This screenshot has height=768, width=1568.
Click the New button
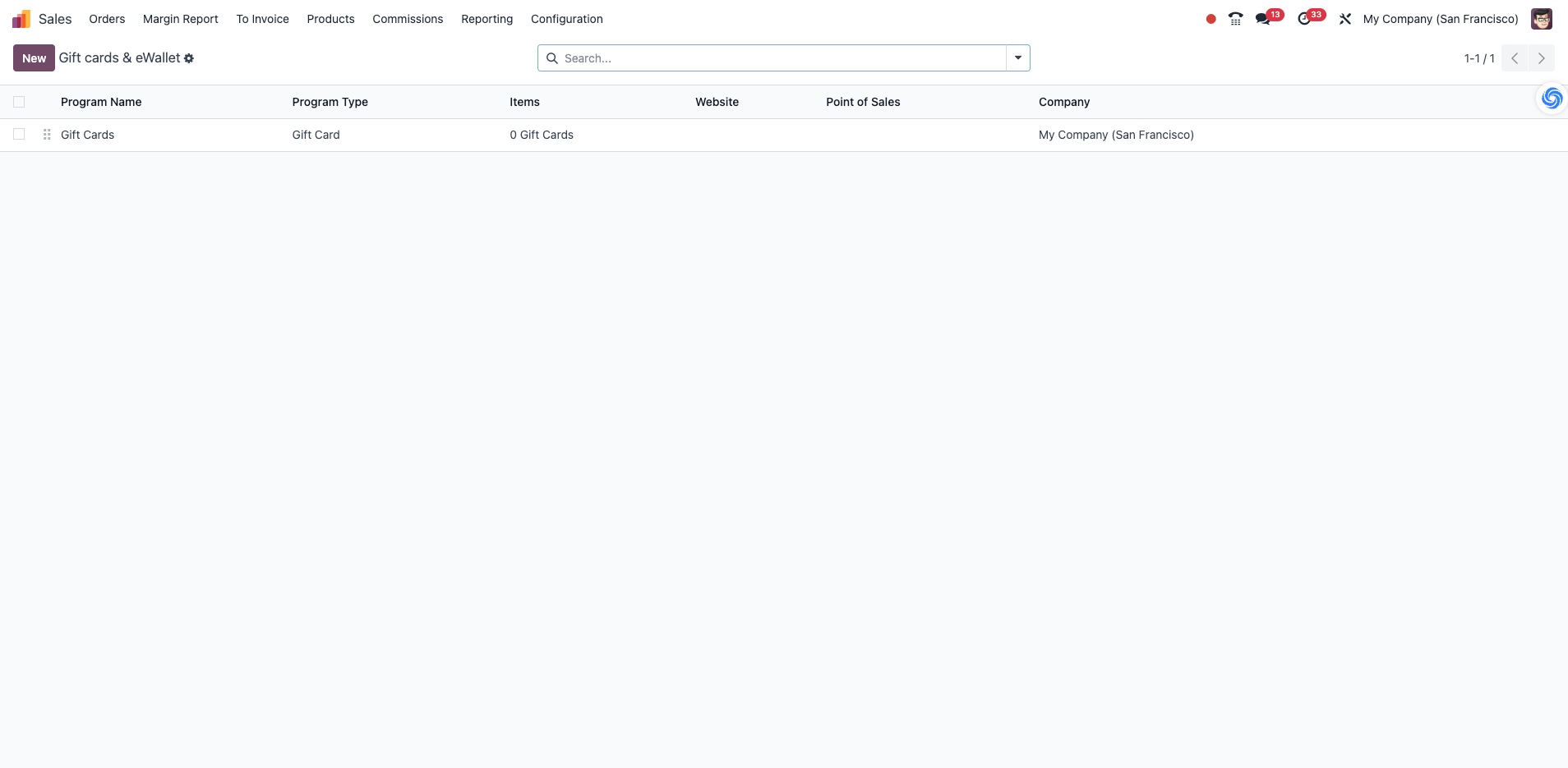(34, 58)
